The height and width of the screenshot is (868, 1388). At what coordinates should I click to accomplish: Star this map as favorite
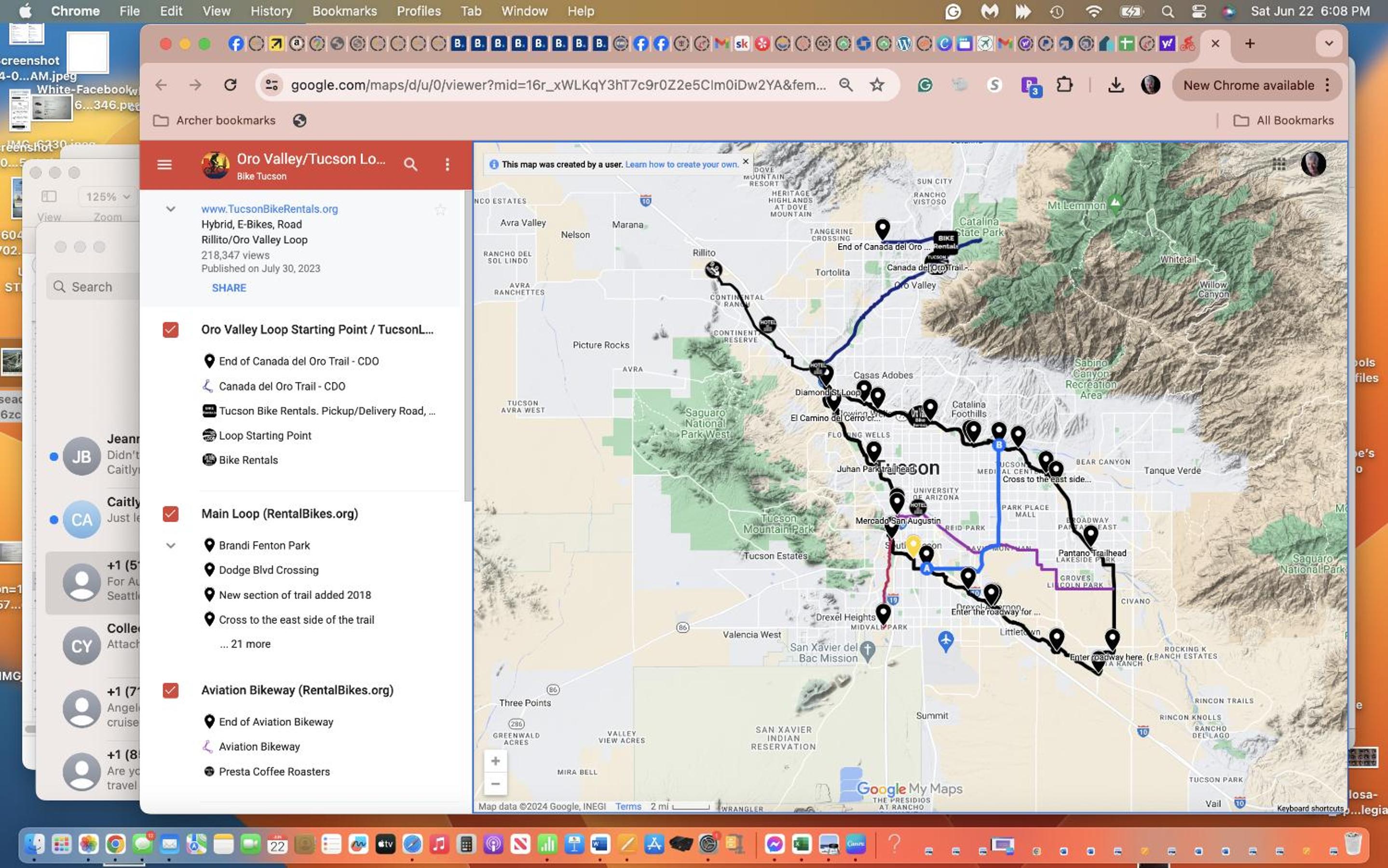440,210
